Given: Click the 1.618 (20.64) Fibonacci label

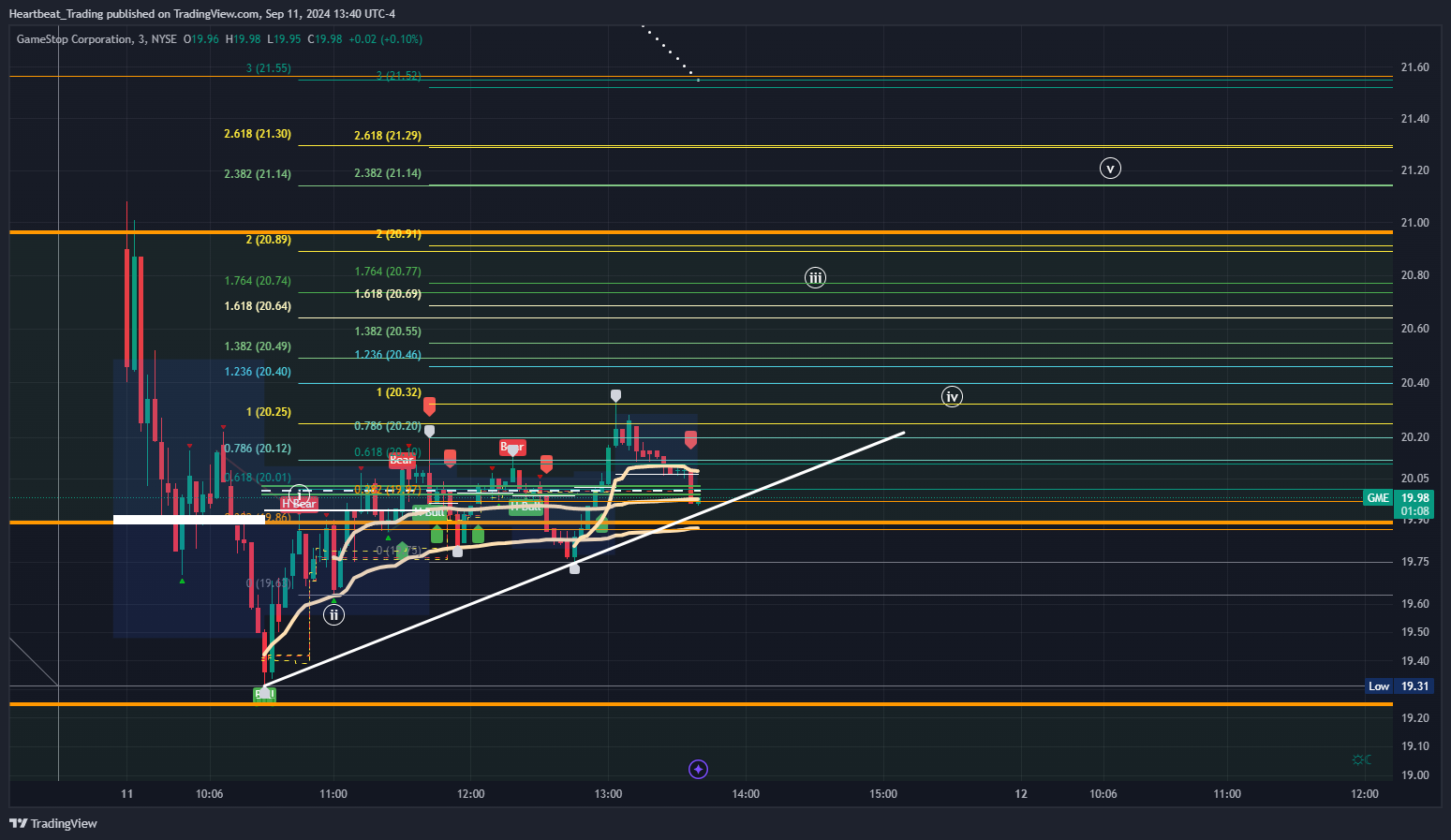Looking at the screenshot, I should (258, 306).
